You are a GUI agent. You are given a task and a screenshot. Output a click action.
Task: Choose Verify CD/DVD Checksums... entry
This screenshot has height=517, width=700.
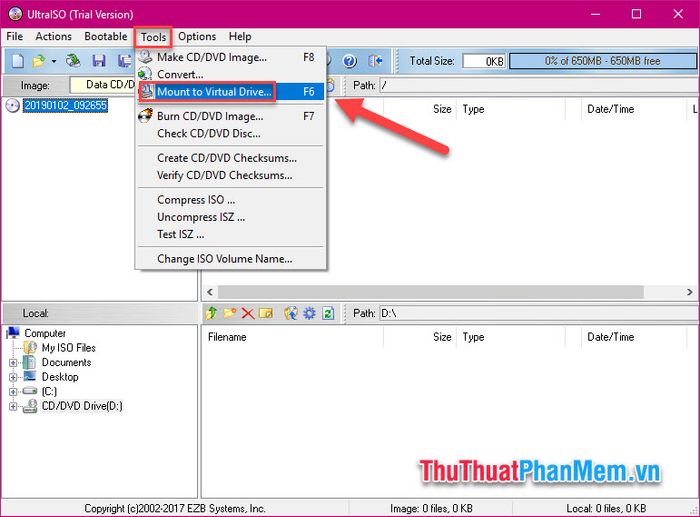(x=231, y=175)
